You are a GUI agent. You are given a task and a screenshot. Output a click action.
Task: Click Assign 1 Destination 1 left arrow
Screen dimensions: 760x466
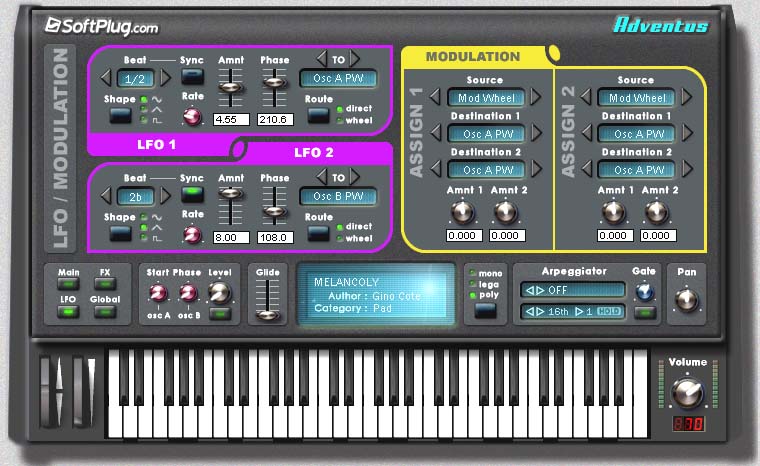coord(436,132)
